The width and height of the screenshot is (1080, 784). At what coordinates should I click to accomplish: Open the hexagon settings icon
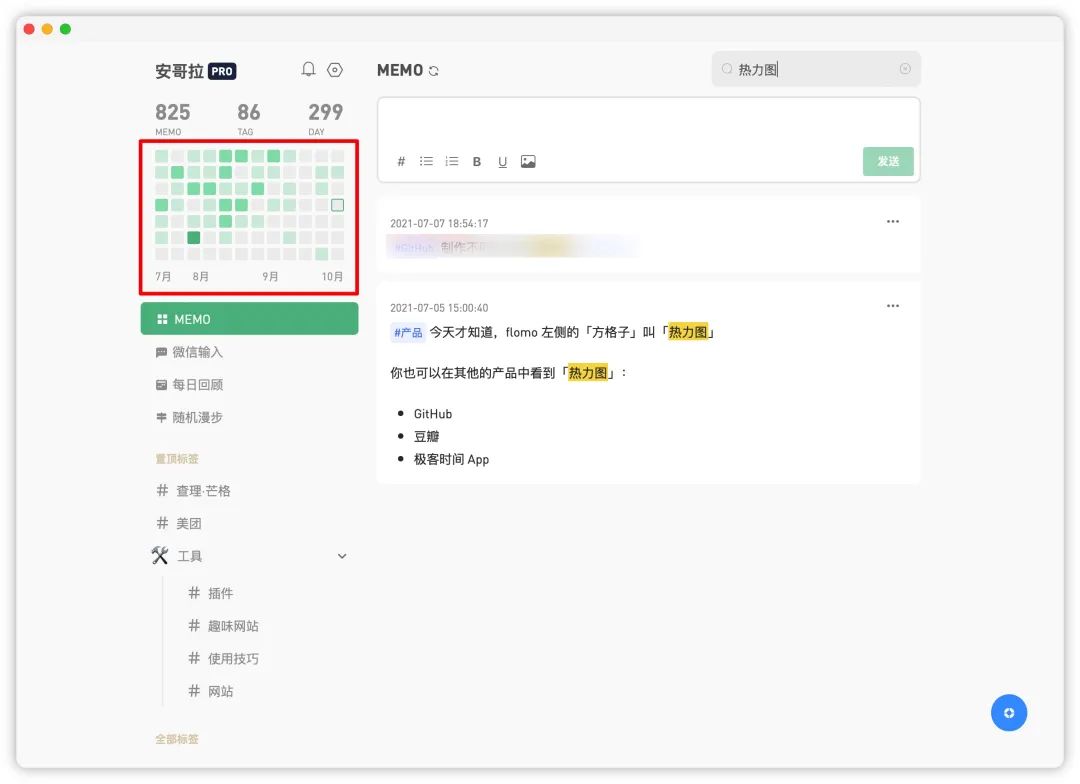point(335,69)
